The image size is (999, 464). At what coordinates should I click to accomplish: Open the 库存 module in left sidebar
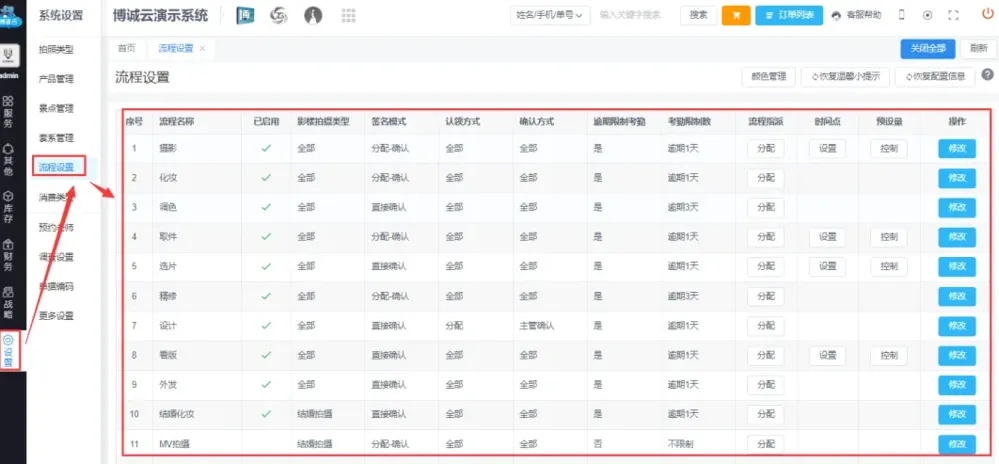coord(10,205)
